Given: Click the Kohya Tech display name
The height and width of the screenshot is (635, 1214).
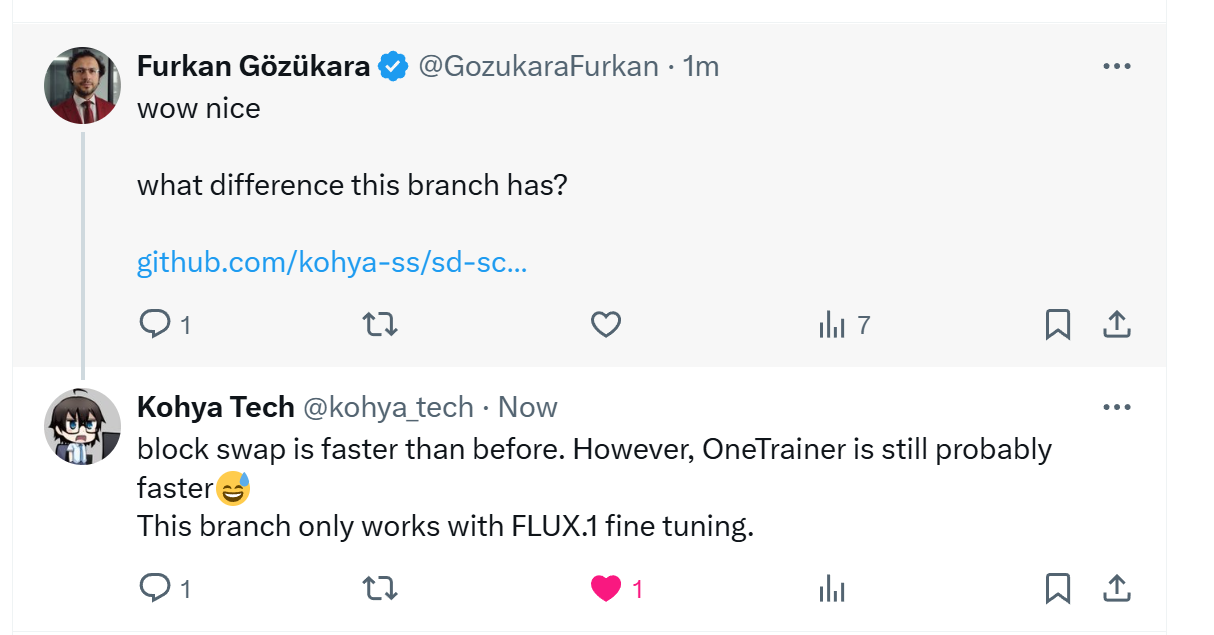Looking at the screenshot, I should coord(215,407).
